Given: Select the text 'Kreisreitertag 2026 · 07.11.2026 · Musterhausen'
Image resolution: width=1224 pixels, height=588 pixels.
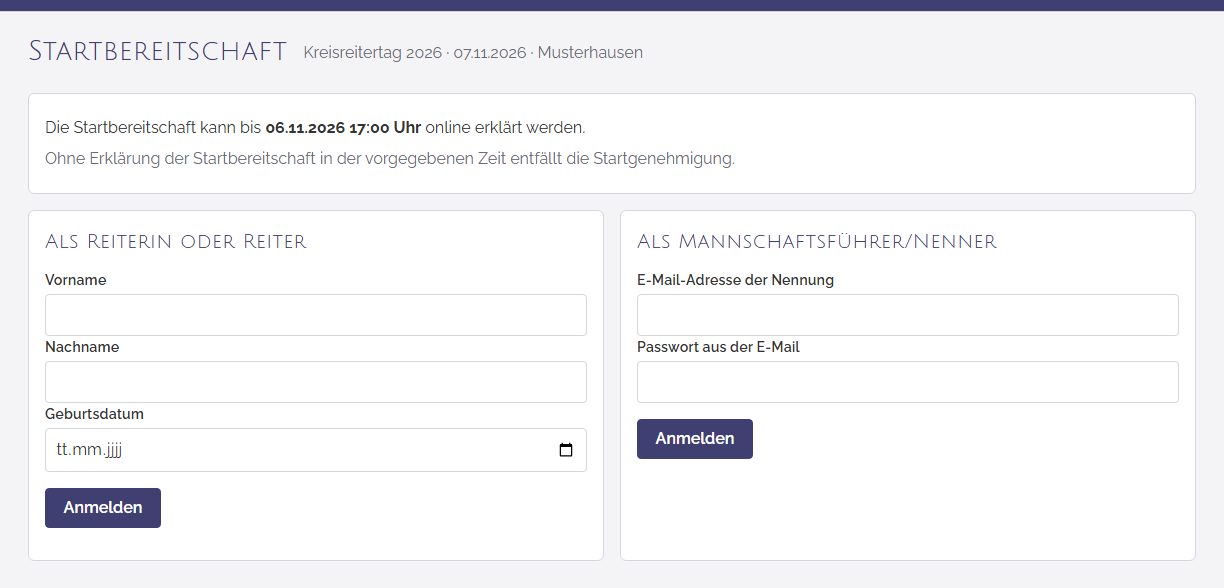Looking at the screenshot, I should pos(473,53).
